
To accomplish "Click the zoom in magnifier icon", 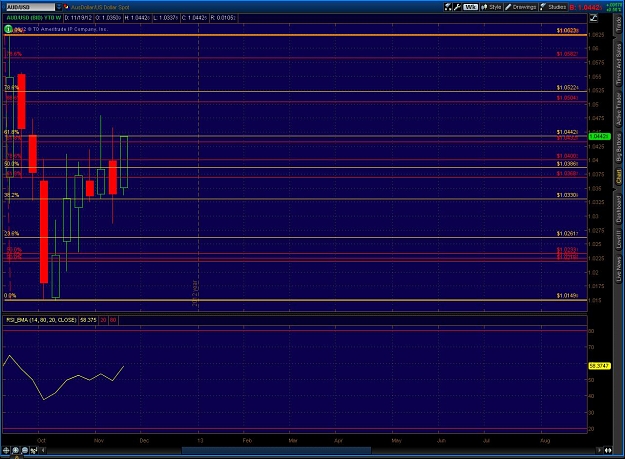I will click(x=16, y=450).
